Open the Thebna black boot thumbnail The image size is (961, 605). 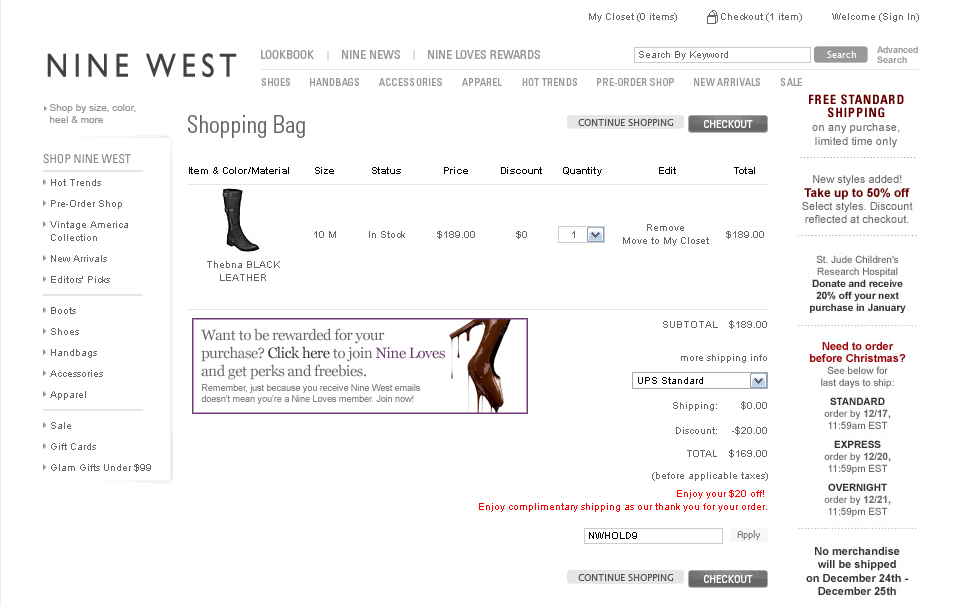(x=240, y=220)
